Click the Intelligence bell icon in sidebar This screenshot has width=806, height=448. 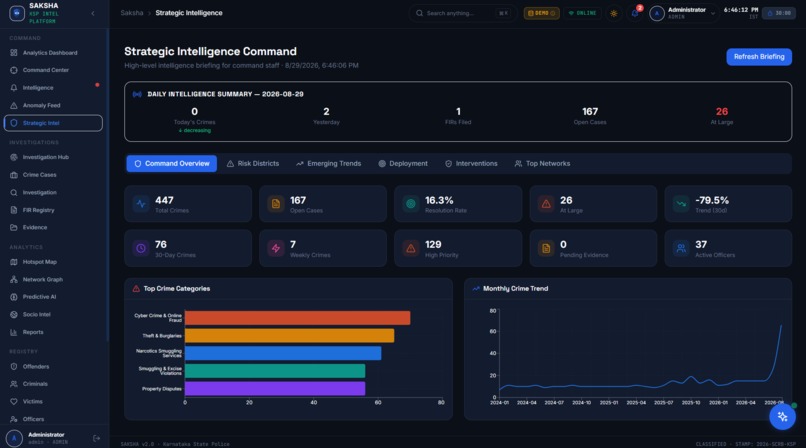[x=14, y=87]
